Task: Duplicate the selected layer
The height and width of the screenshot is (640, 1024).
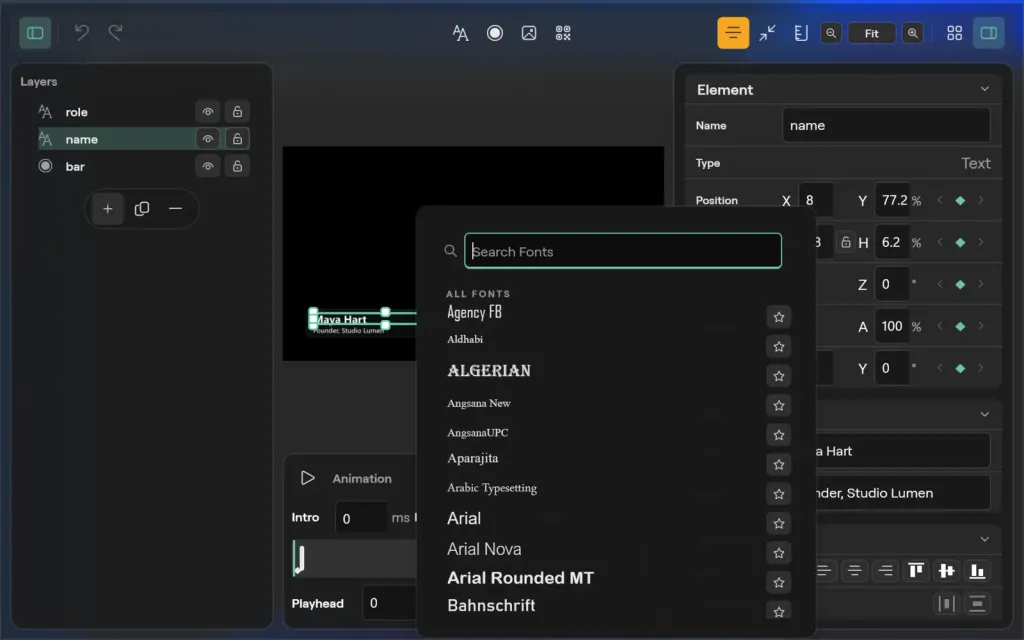Action: tap(142, 209)
